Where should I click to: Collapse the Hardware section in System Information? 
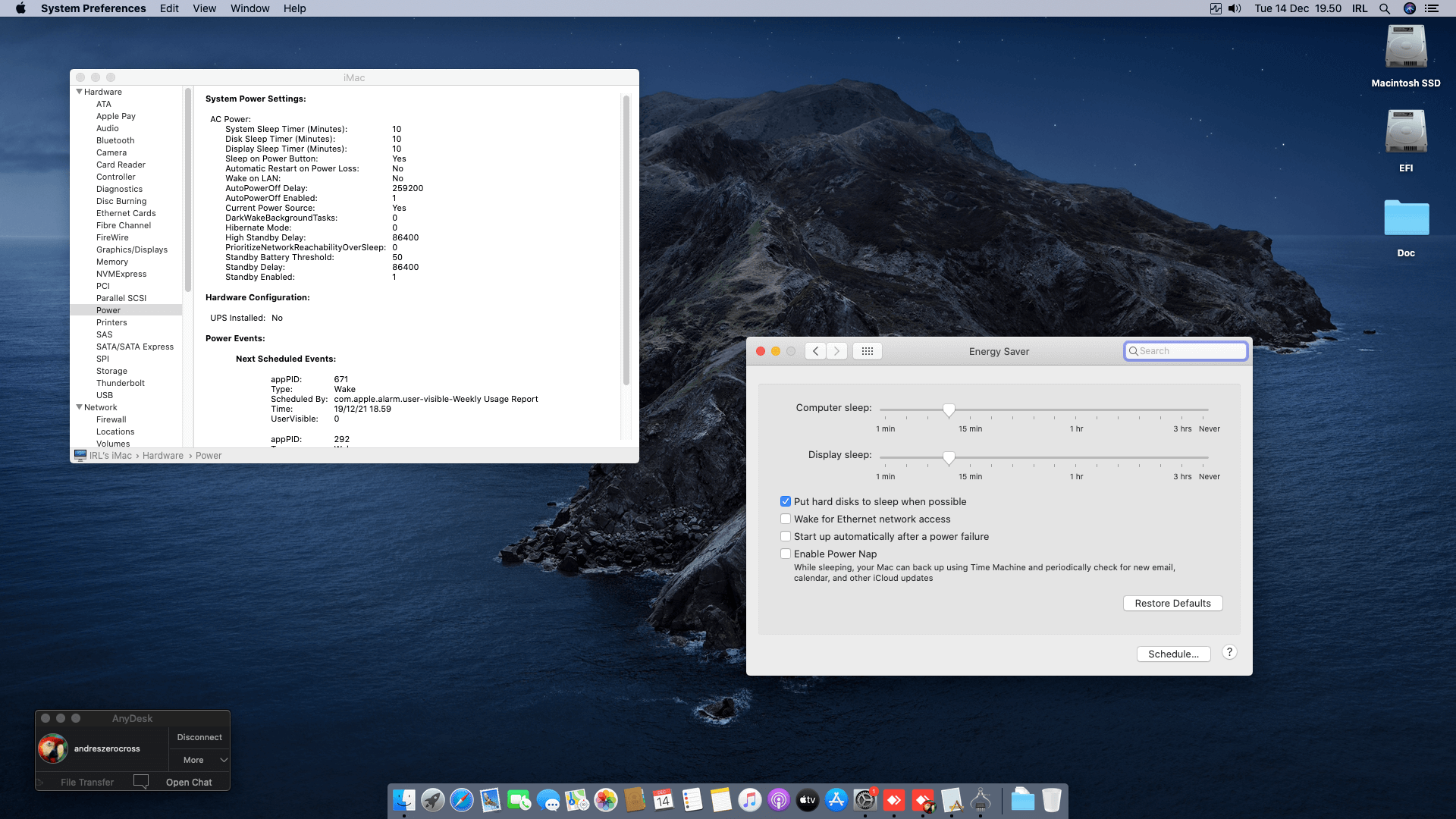[x=79, y=91]
